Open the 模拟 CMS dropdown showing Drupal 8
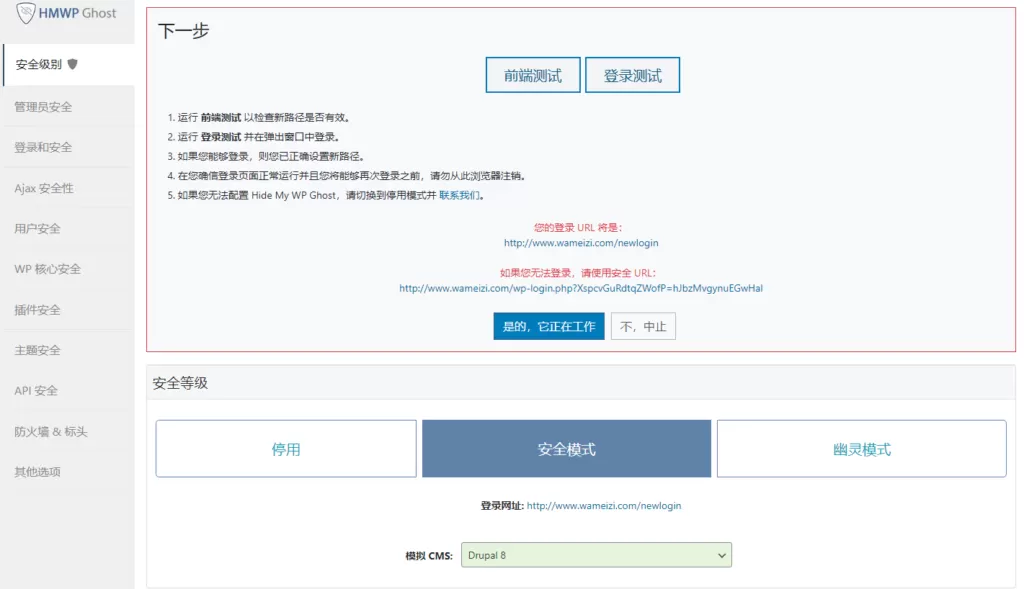 (x=596, y=555)
